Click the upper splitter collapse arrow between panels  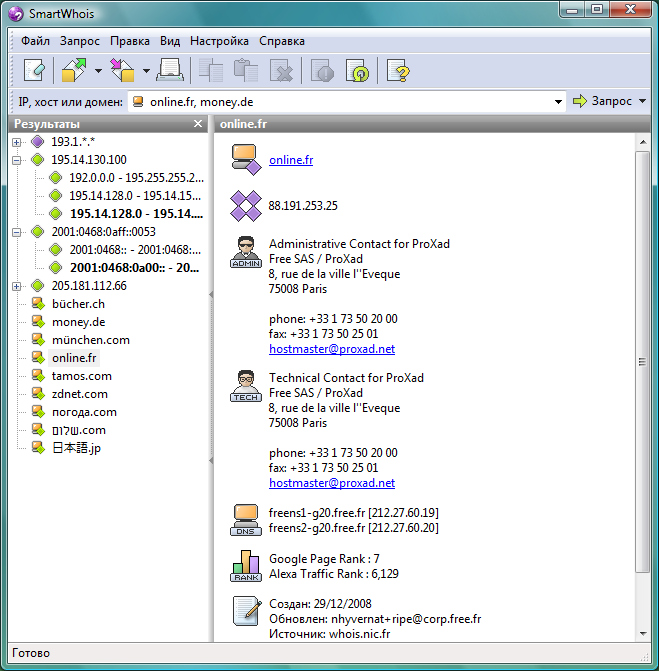coord(211,294)
